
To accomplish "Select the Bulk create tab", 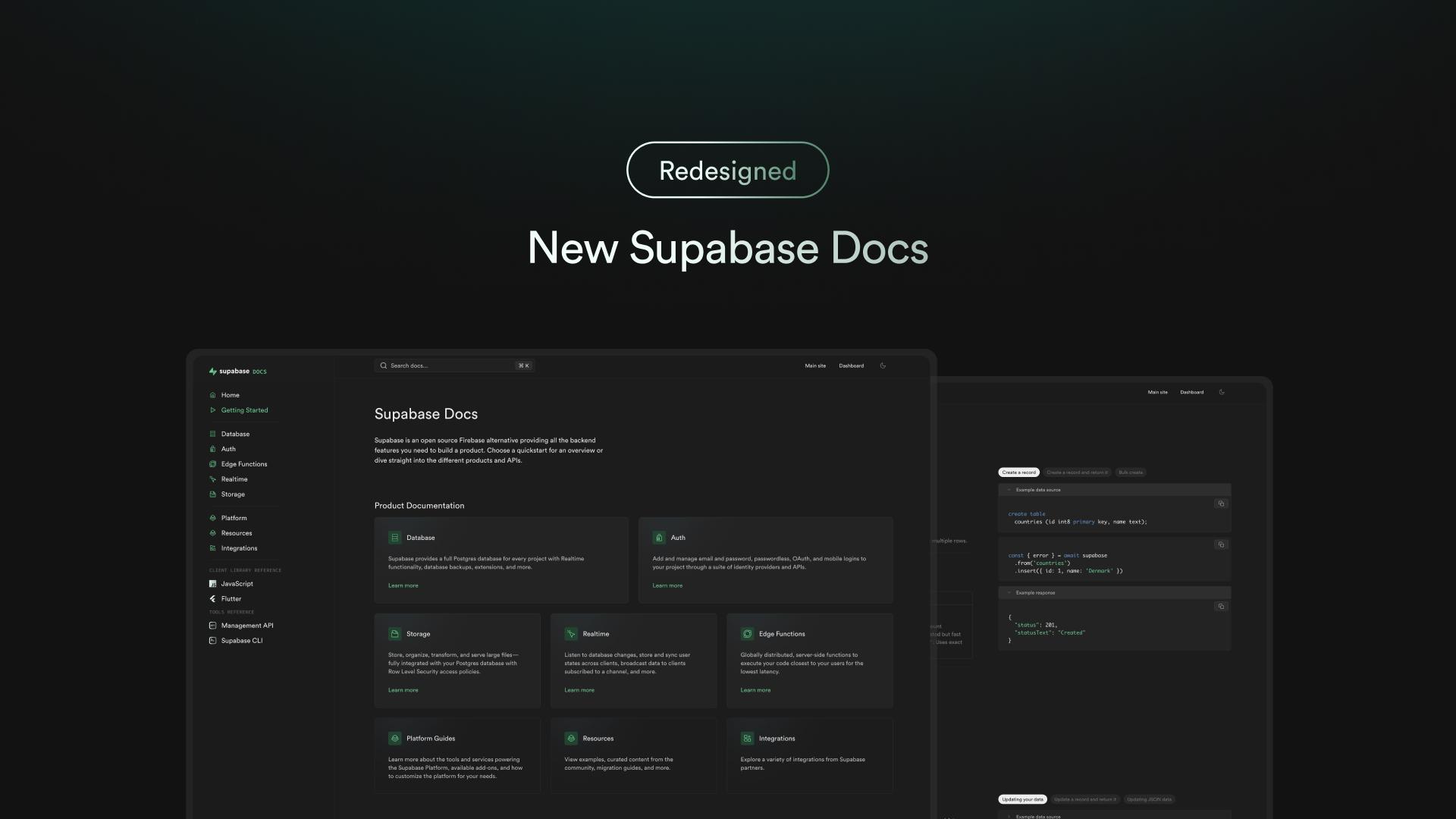I will tap(1131, 472).
